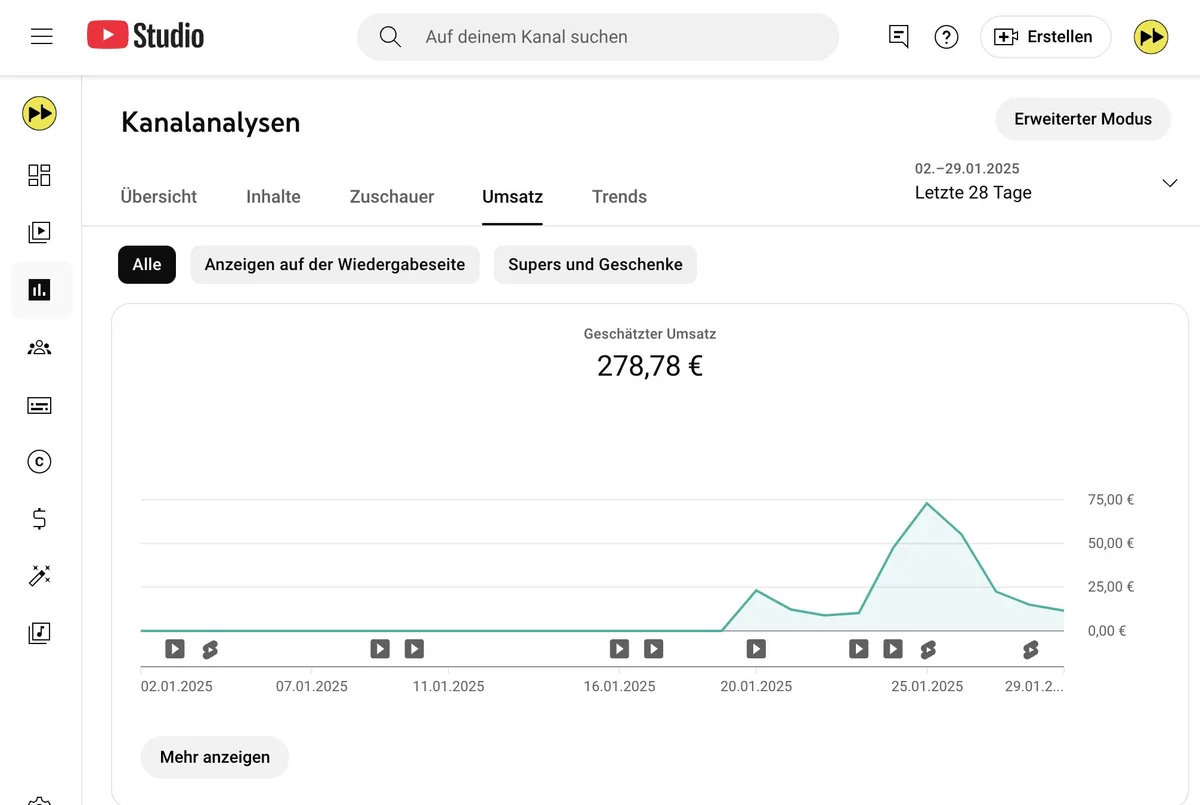Click last Shorts marker near 29.01
Image resolution: width=1200 pixels, height=805 pixels.
[1030, 650]
